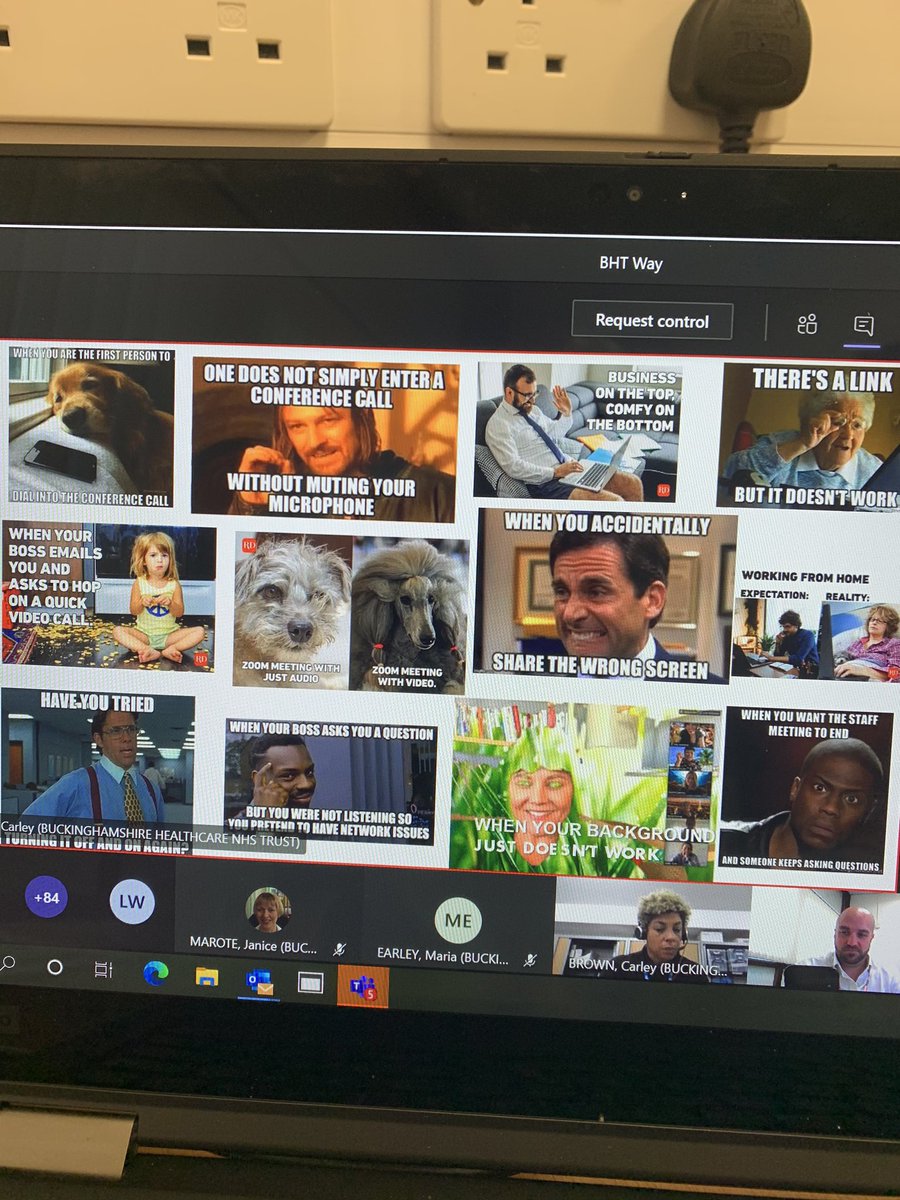Screen dimensions: 900x1200
Task: Click the 'Share the wrong screen' meme
Action: point(606,595)
